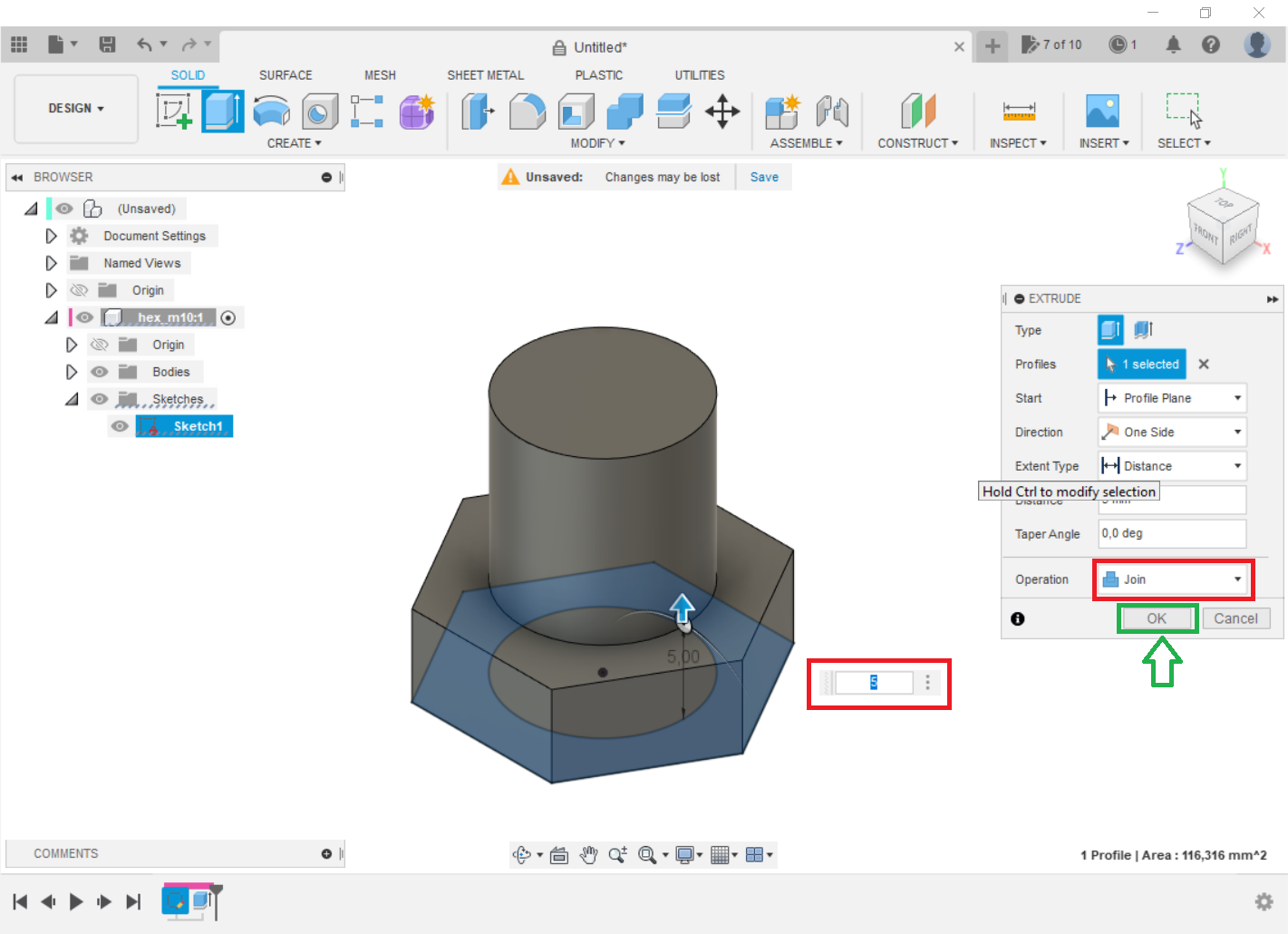Open the Insert image icon
This screenshot has width=1288, height=934.
[1102, 112]
